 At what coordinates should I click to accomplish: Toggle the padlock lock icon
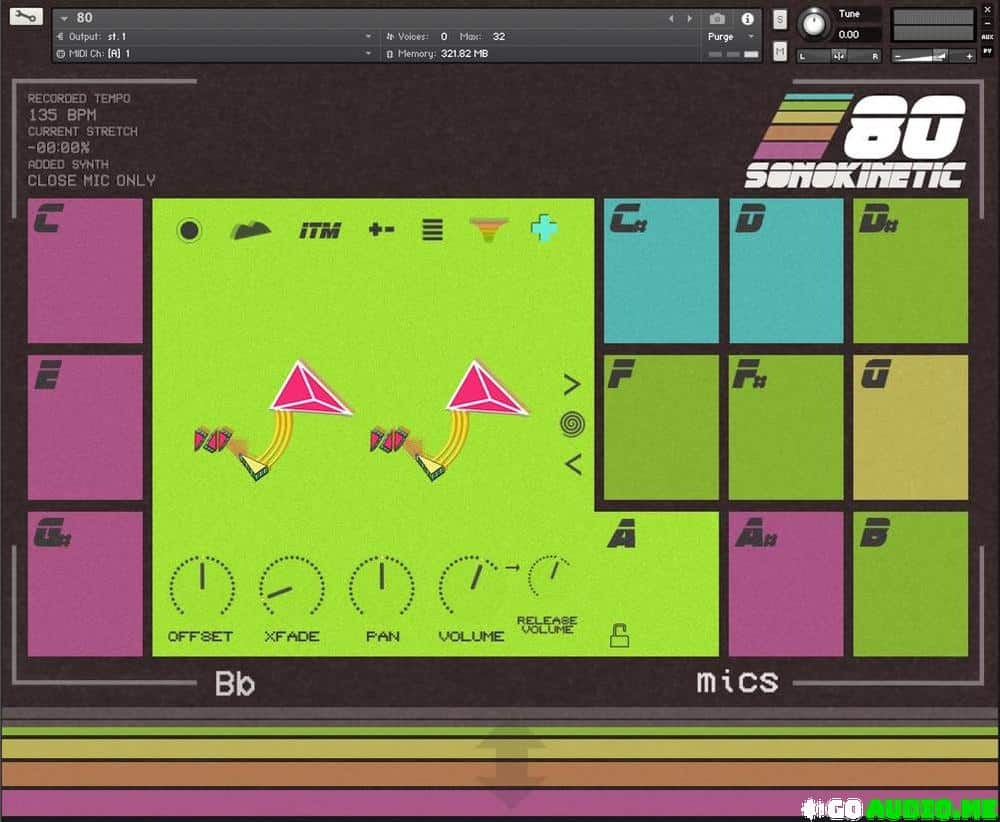[619, 635]
